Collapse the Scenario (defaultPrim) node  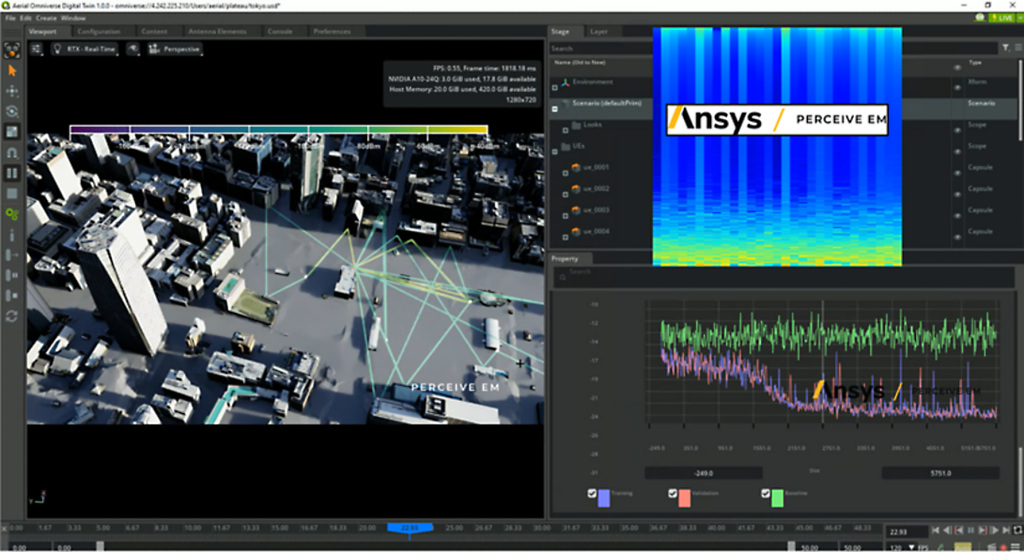tap(555, 108)
